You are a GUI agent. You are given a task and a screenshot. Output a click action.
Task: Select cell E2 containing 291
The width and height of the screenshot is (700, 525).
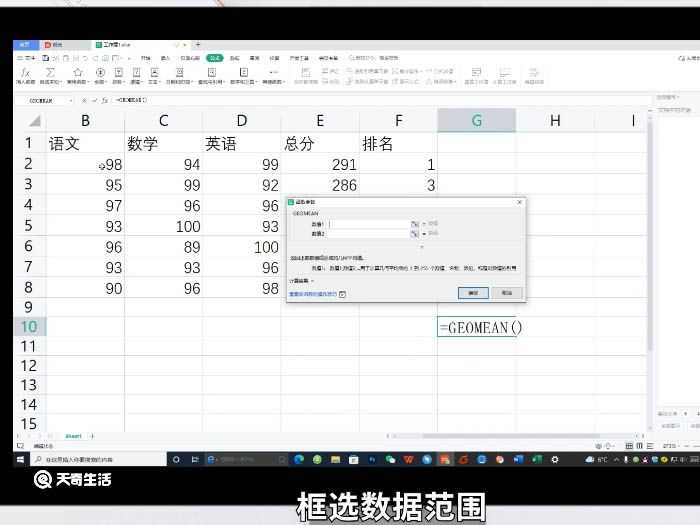point(320,164)
